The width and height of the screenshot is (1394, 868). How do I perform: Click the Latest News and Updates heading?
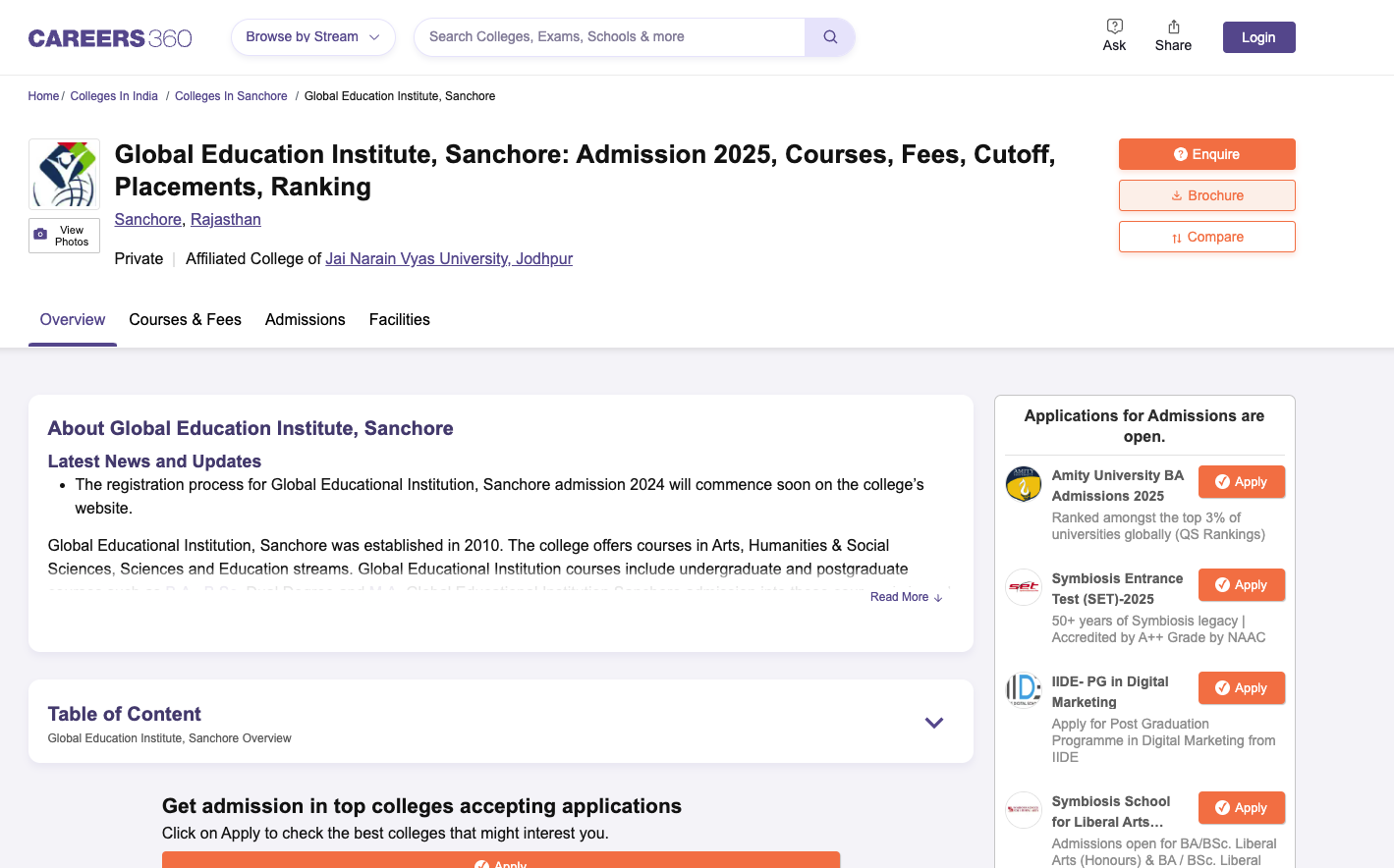154,461
